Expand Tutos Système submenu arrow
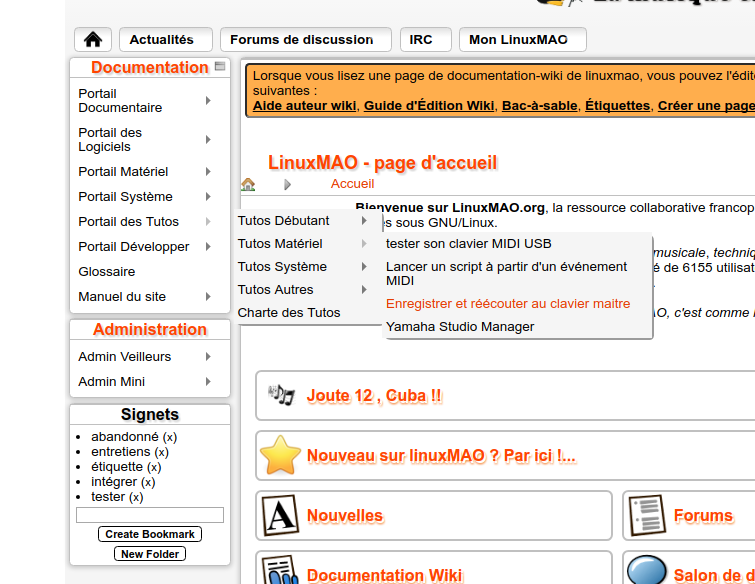The image size is (755, 584). 364,266
